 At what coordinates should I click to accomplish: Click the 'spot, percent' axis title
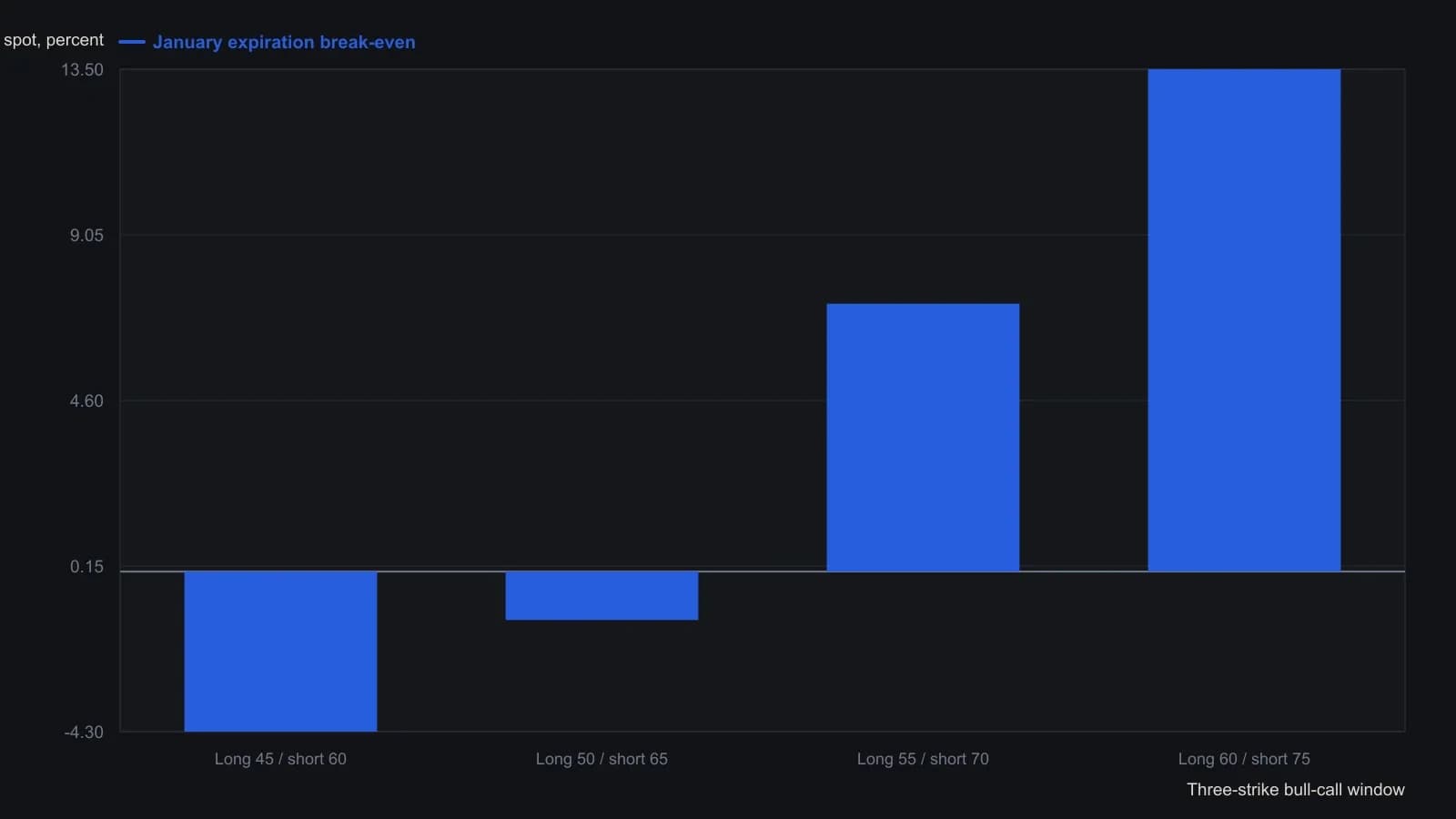click(x=54, y=40)
